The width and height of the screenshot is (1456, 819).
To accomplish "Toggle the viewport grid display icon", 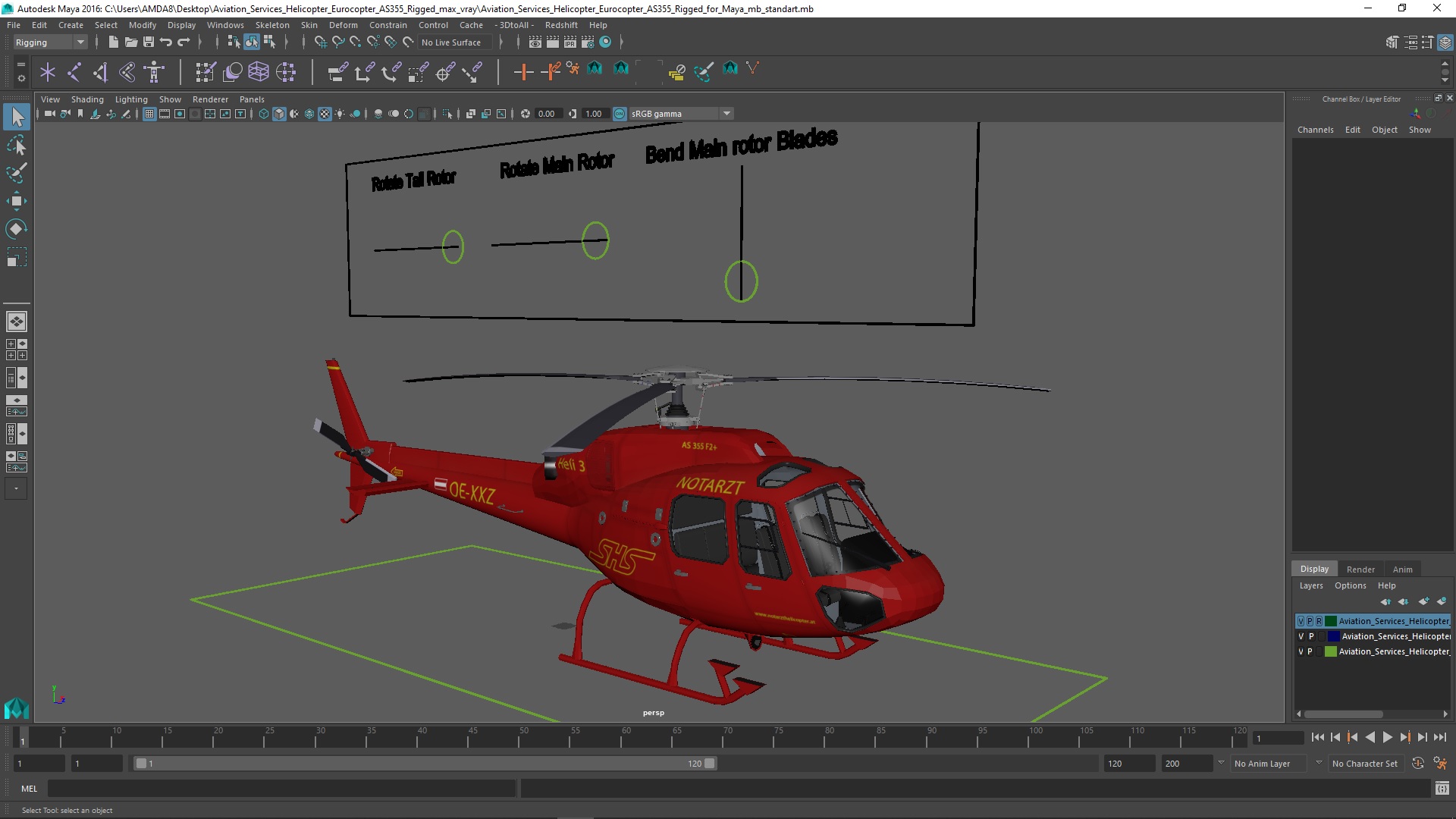I will (x=149, y=114).
